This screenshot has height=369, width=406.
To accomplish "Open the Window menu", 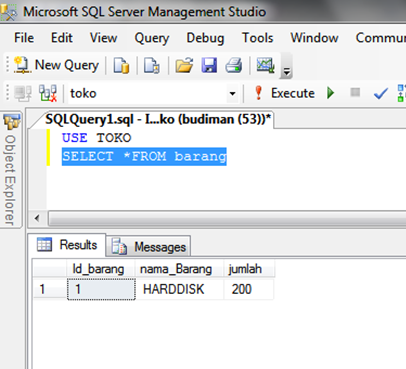I will 314,38.
